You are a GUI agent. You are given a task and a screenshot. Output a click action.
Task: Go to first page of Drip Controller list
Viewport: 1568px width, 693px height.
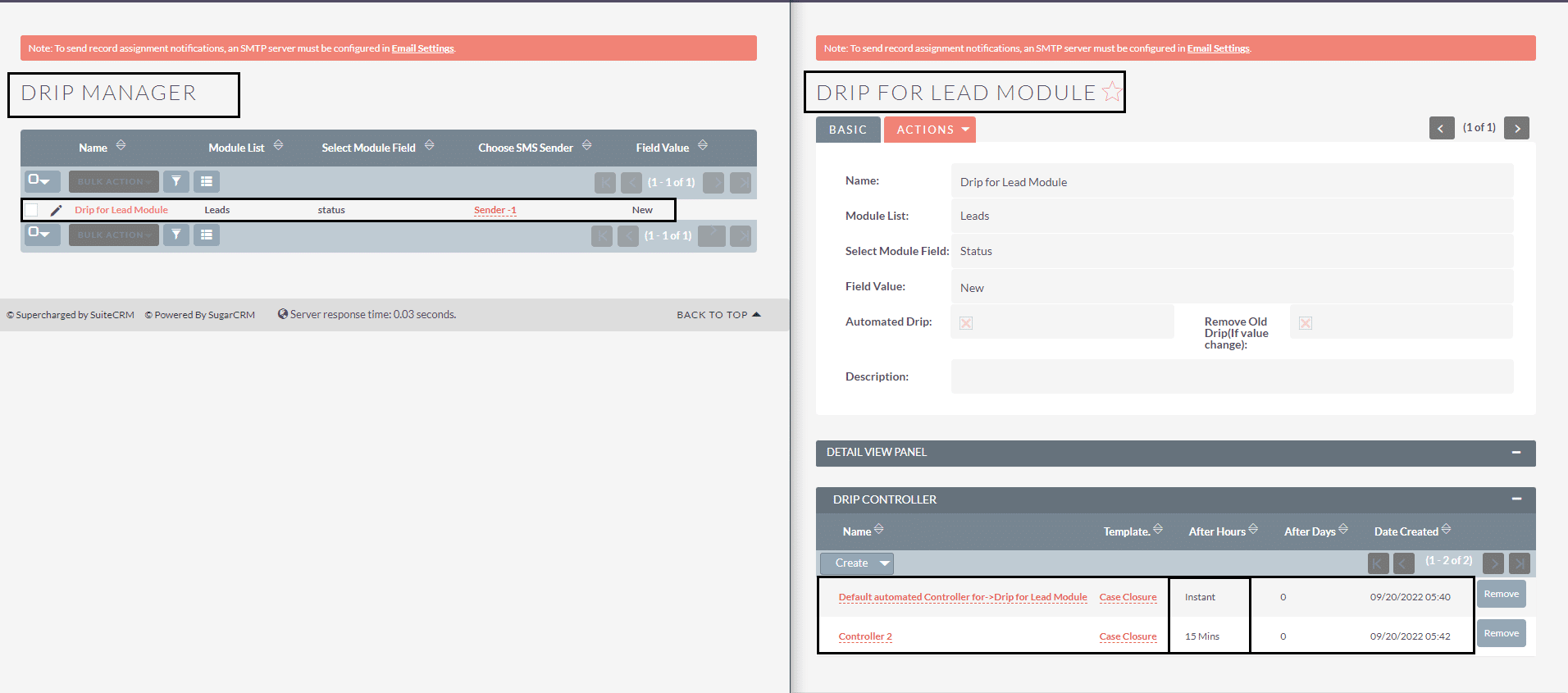(1379, 563)
